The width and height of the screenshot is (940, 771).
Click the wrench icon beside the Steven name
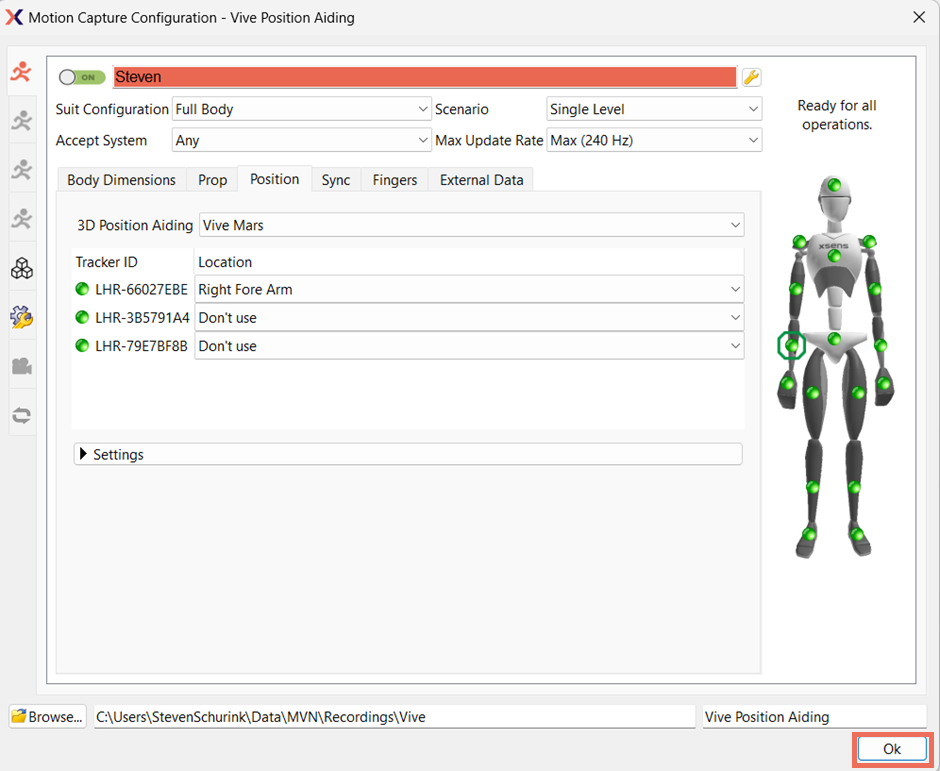751,78
